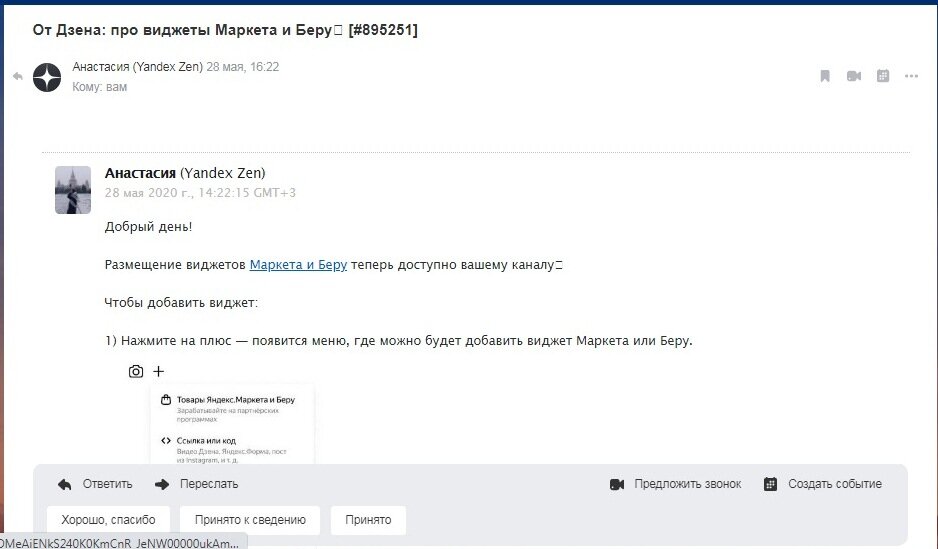The image size is (938, 549).
Task: Choose the quick reply Хорошо, спасибо
Action: [108, 520]
